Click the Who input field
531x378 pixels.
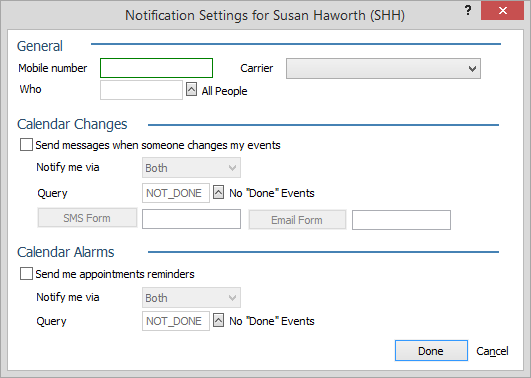(141, 90)
